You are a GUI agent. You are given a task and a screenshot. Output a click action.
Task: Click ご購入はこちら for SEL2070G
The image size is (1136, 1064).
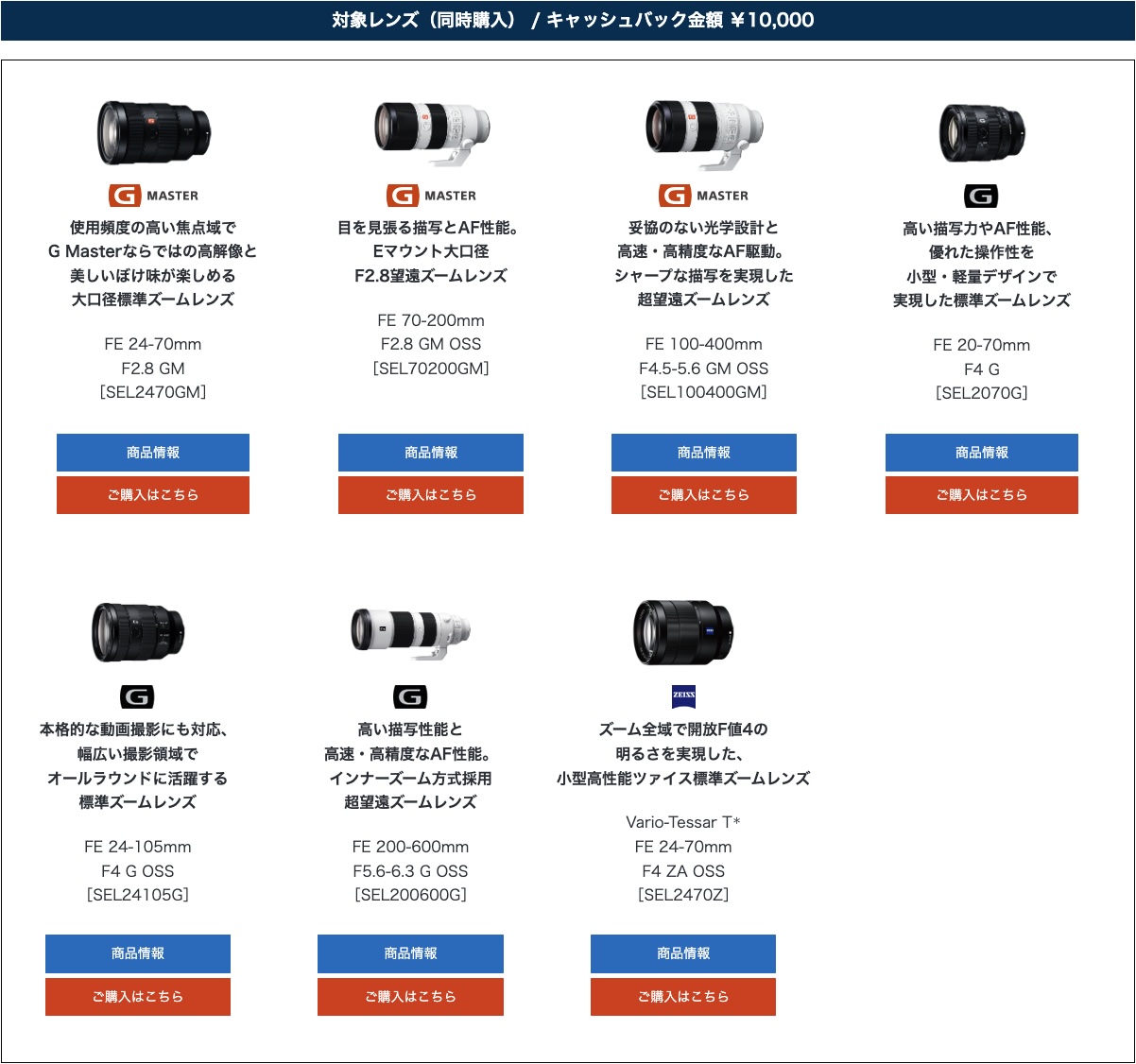tap(982, 495)
